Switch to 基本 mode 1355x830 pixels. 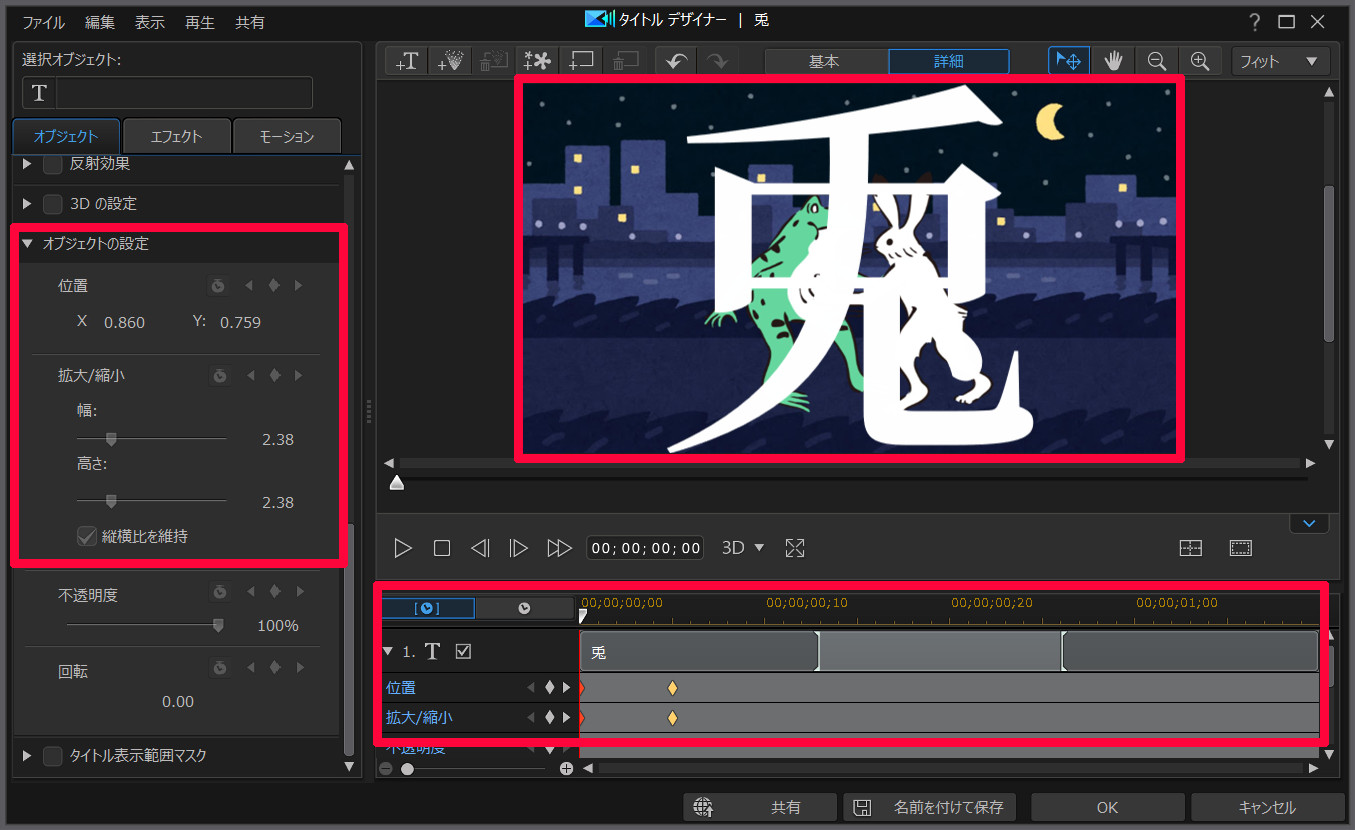point(825,61)
